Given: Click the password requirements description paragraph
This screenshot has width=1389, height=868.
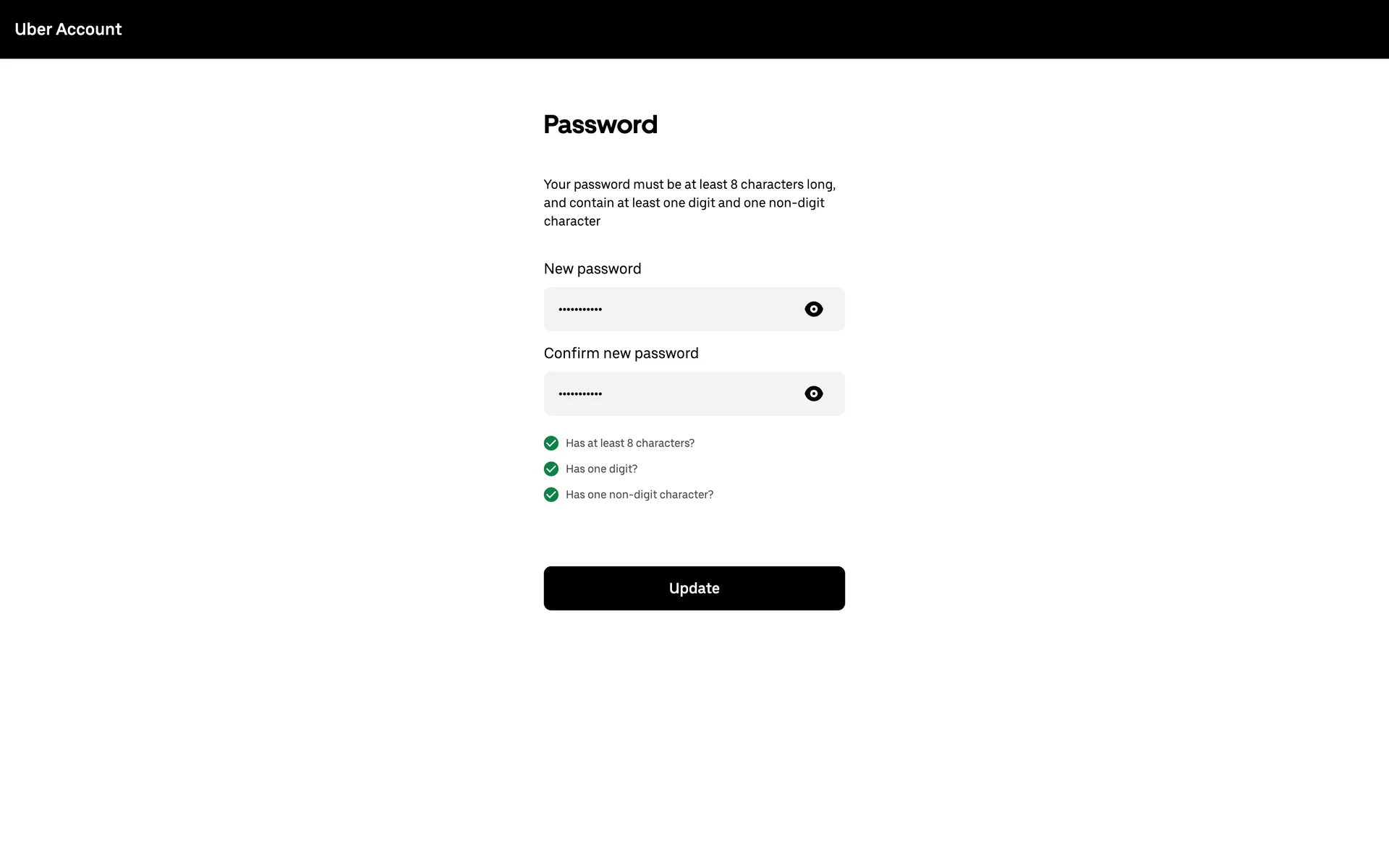Looking at the screenshot, I should (x=689, y=203).
